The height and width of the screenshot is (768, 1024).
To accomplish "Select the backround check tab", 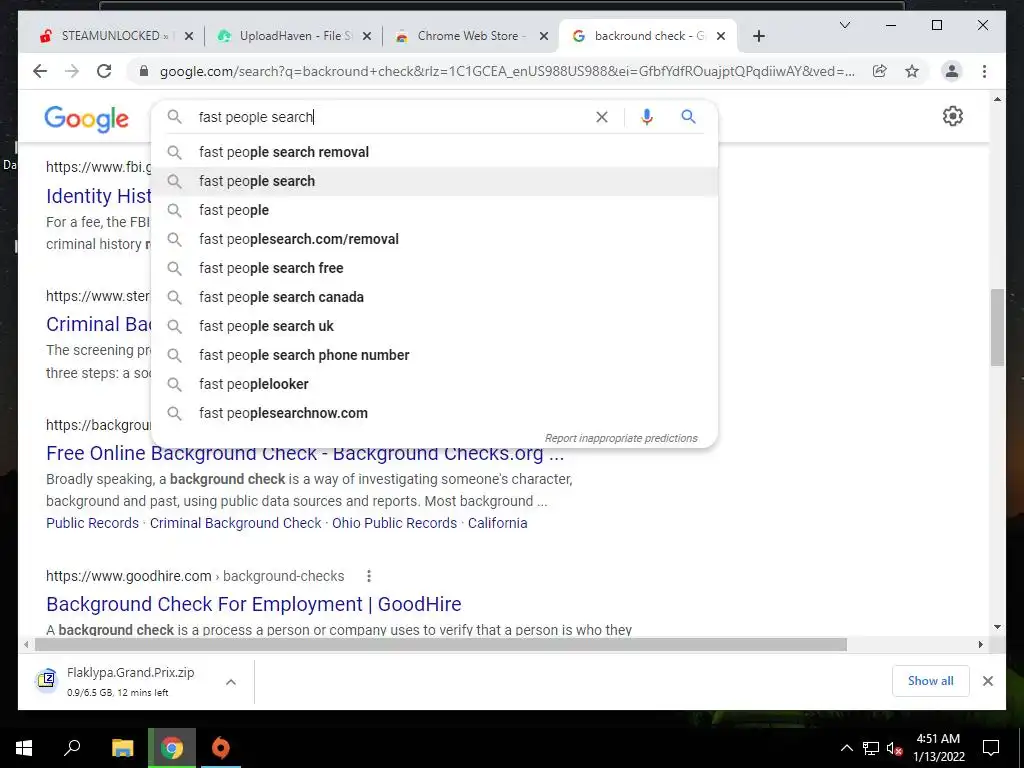I will [x=647, y=36].
